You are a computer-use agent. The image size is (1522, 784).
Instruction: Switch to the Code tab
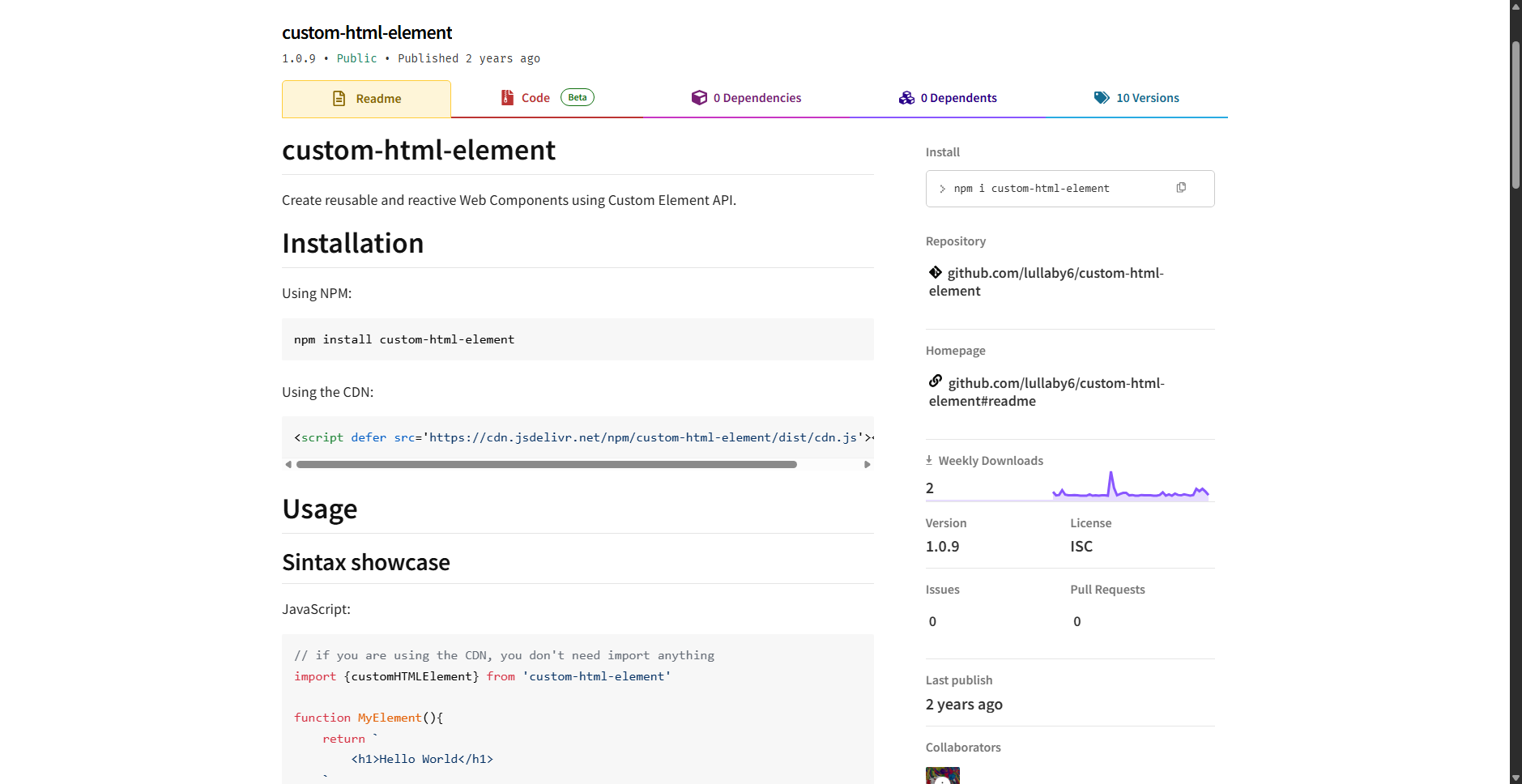pyautogui.click(x=547, y=98)
